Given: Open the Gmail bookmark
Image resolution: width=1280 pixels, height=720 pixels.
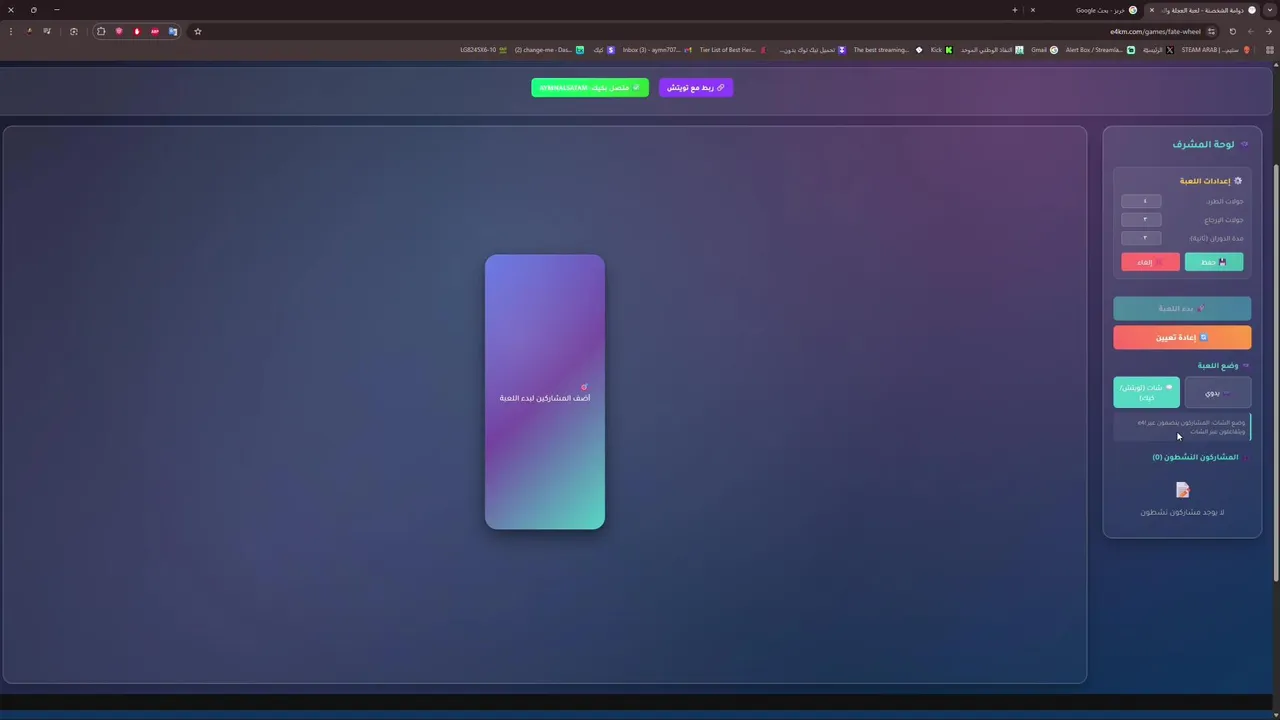Looking at the screenshot, I should [1044, 50].
